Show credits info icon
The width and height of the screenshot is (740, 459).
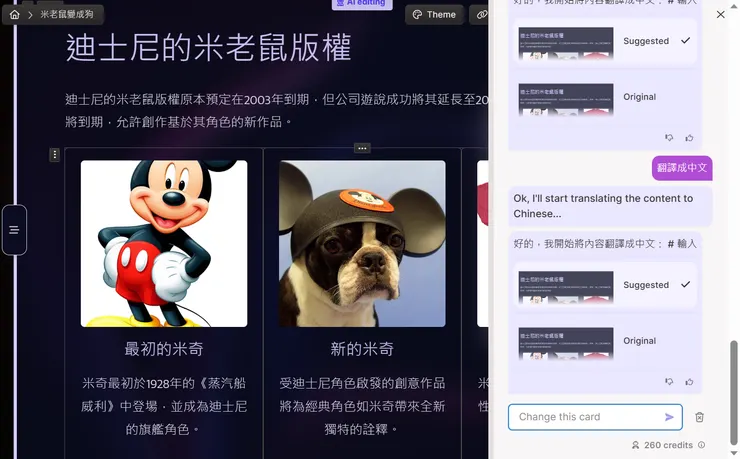(701, 445)
